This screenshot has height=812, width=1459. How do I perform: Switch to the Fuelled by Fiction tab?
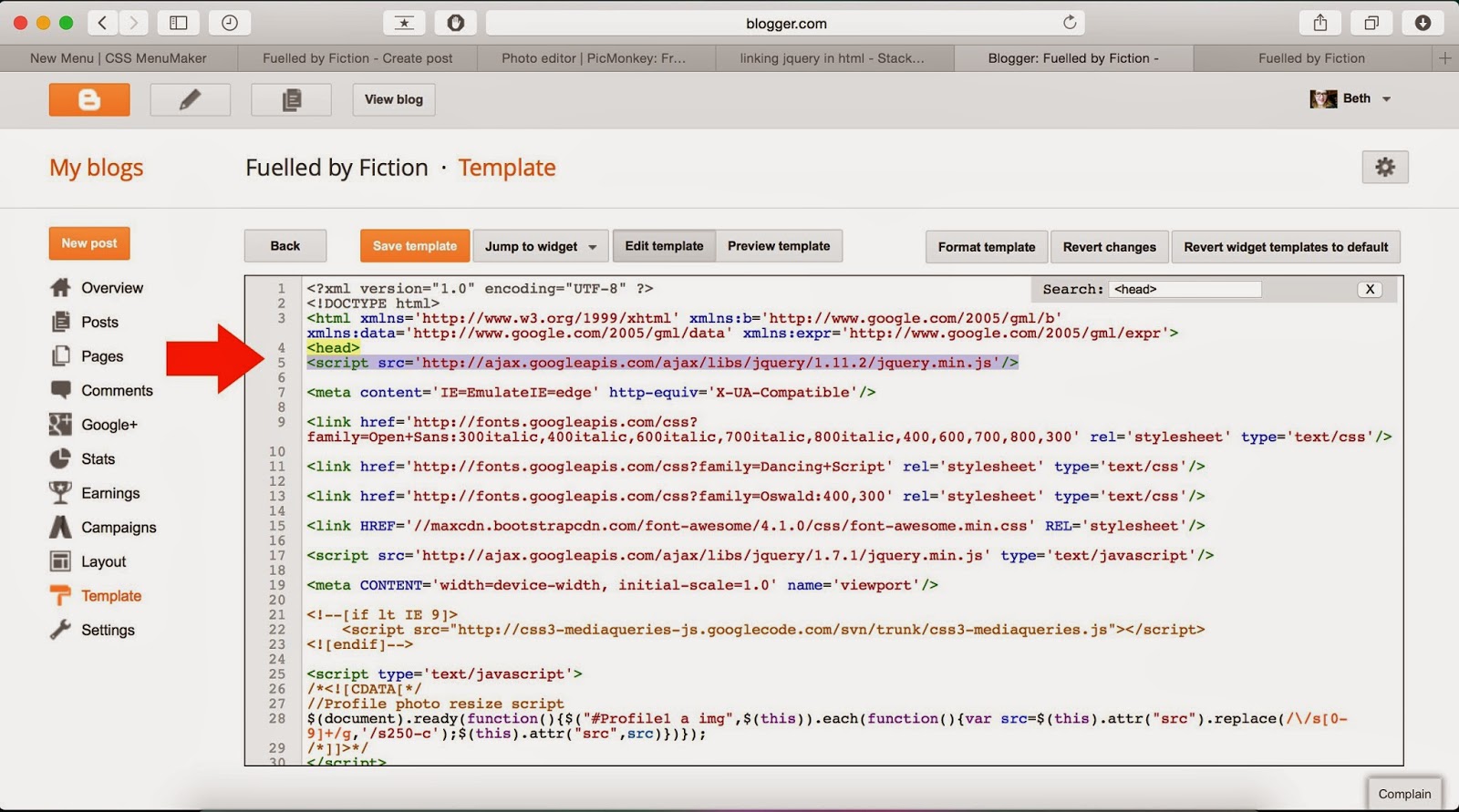coord(1311,58)
